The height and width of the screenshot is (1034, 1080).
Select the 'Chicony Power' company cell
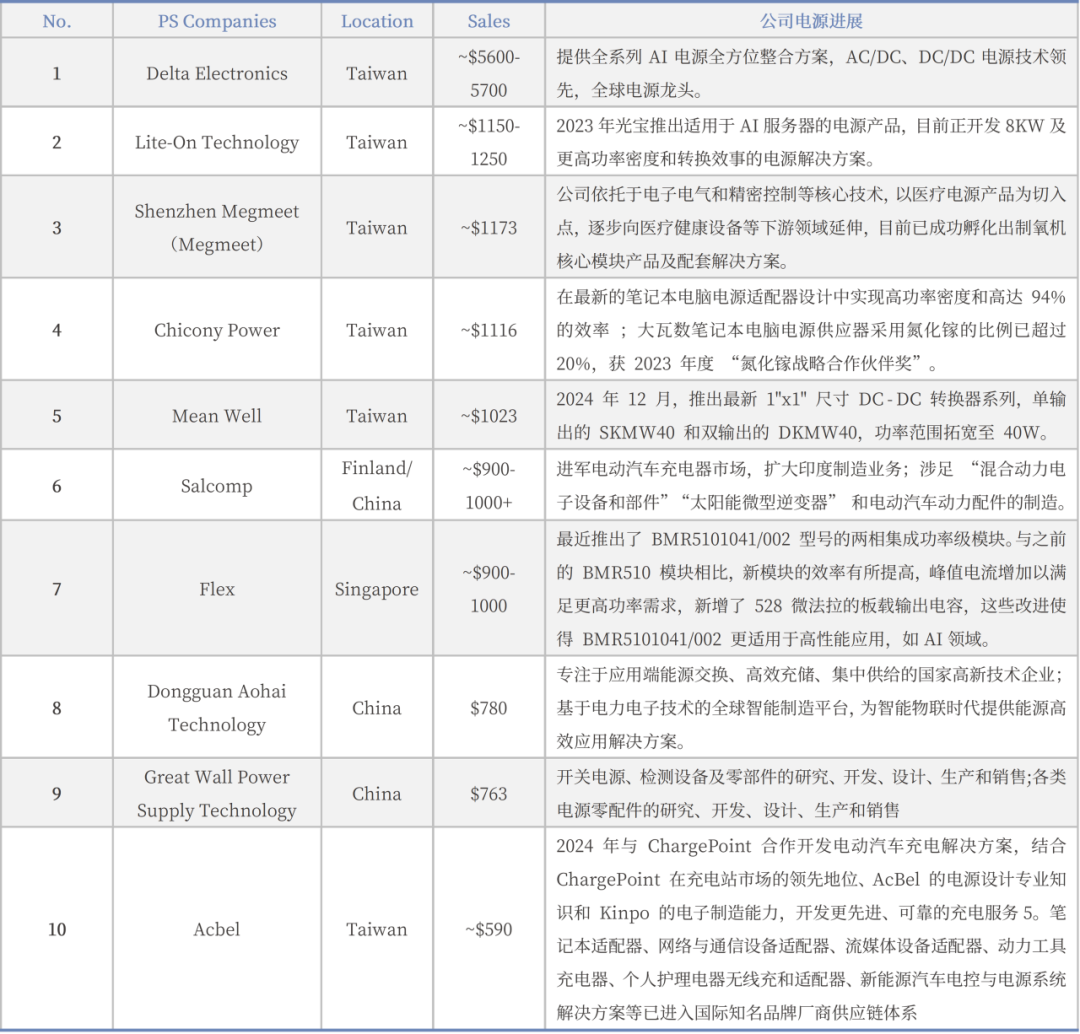click(217, 330)
